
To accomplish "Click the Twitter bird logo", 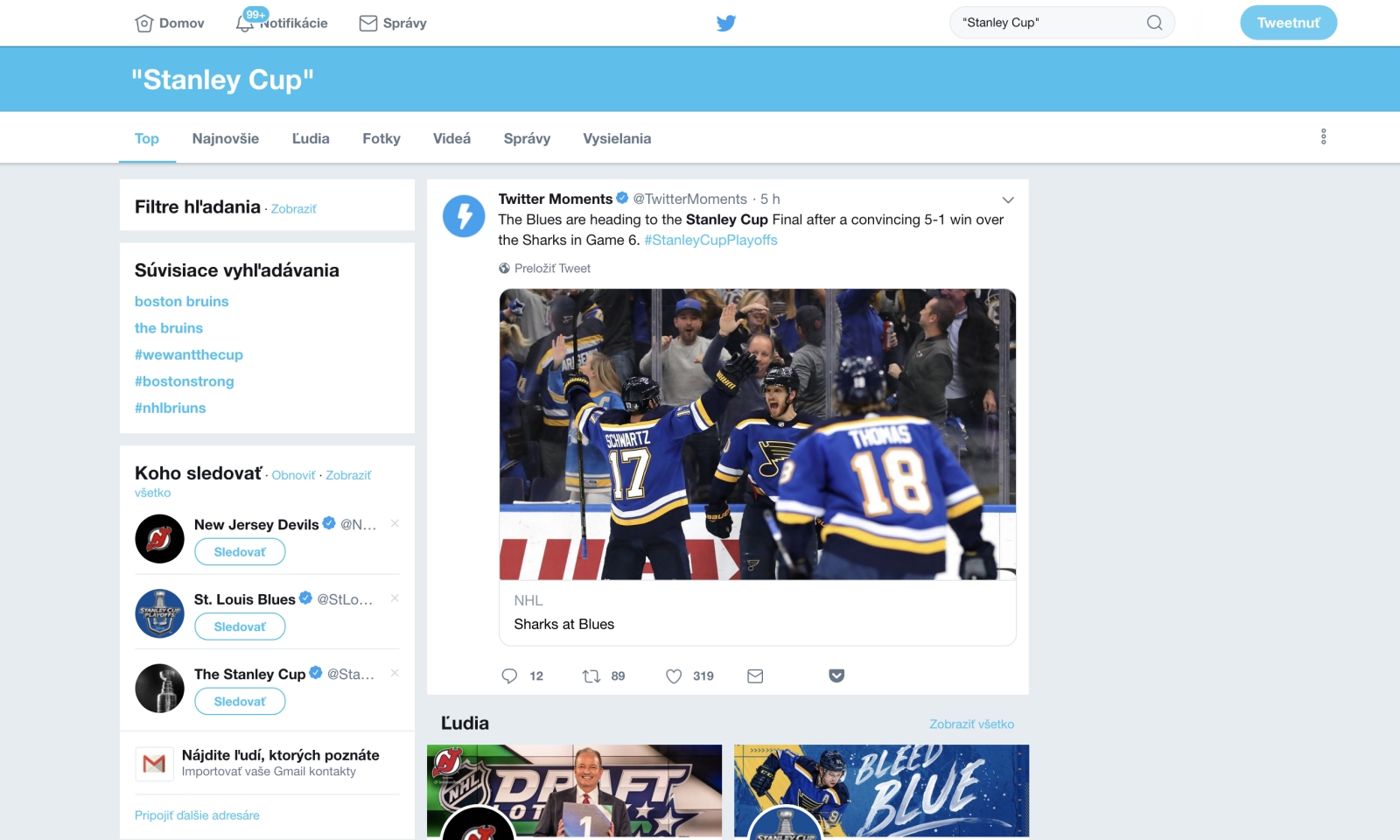I will coord(726,24).
